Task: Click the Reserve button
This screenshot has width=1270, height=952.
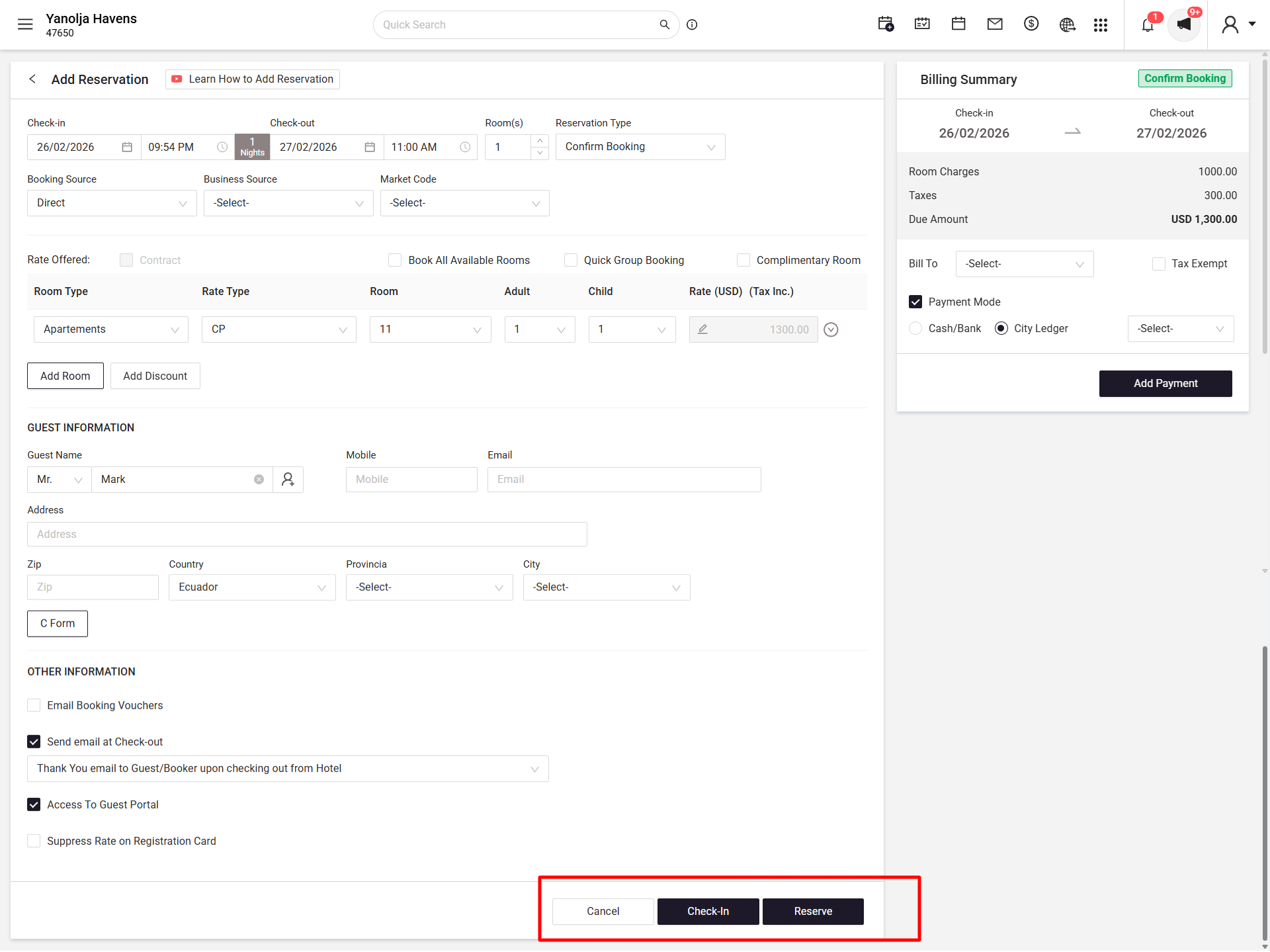Action: coord(813,912)
